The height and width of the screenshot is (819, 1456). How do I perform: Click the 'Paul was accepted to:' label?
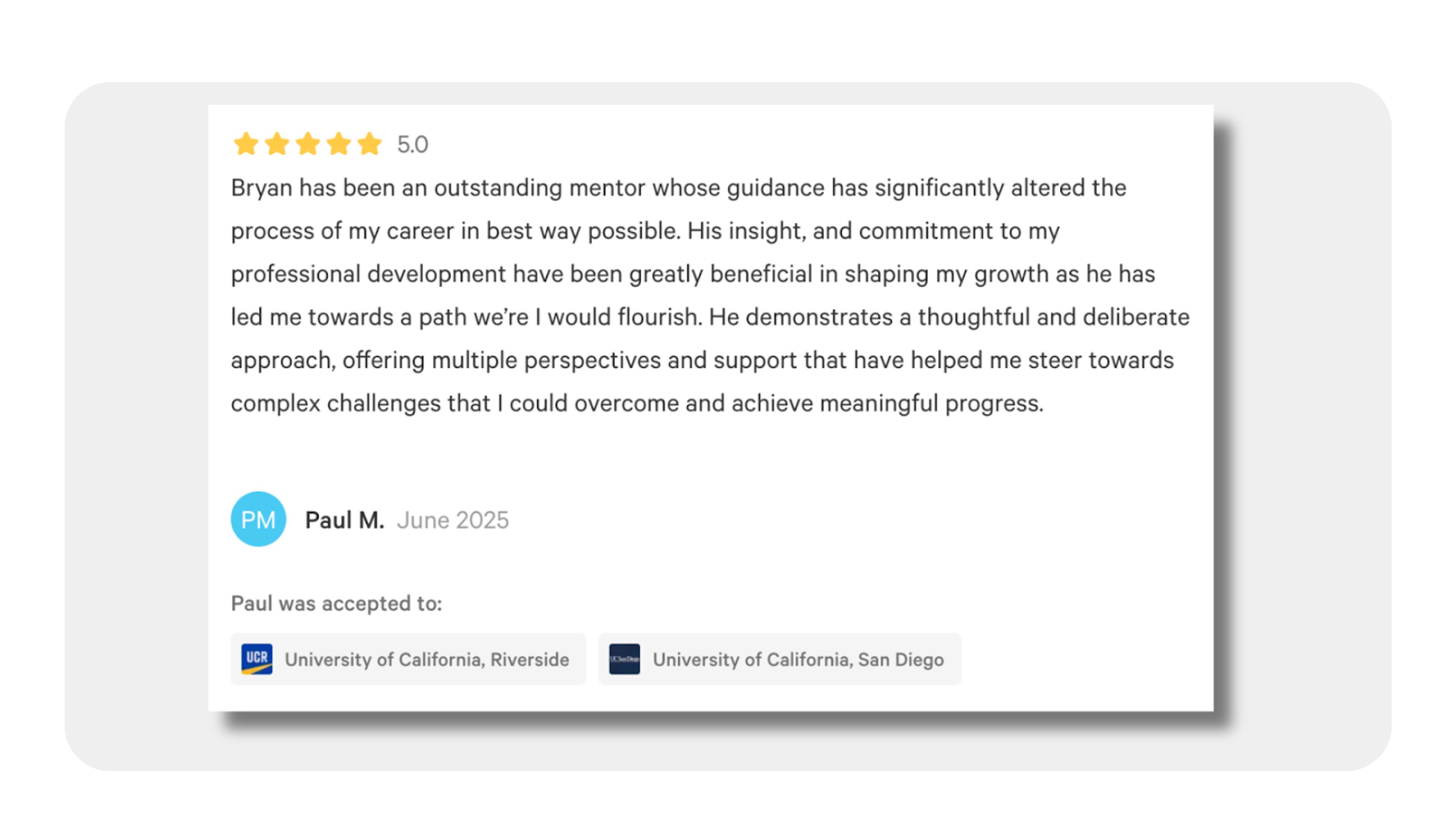(336, 604)
